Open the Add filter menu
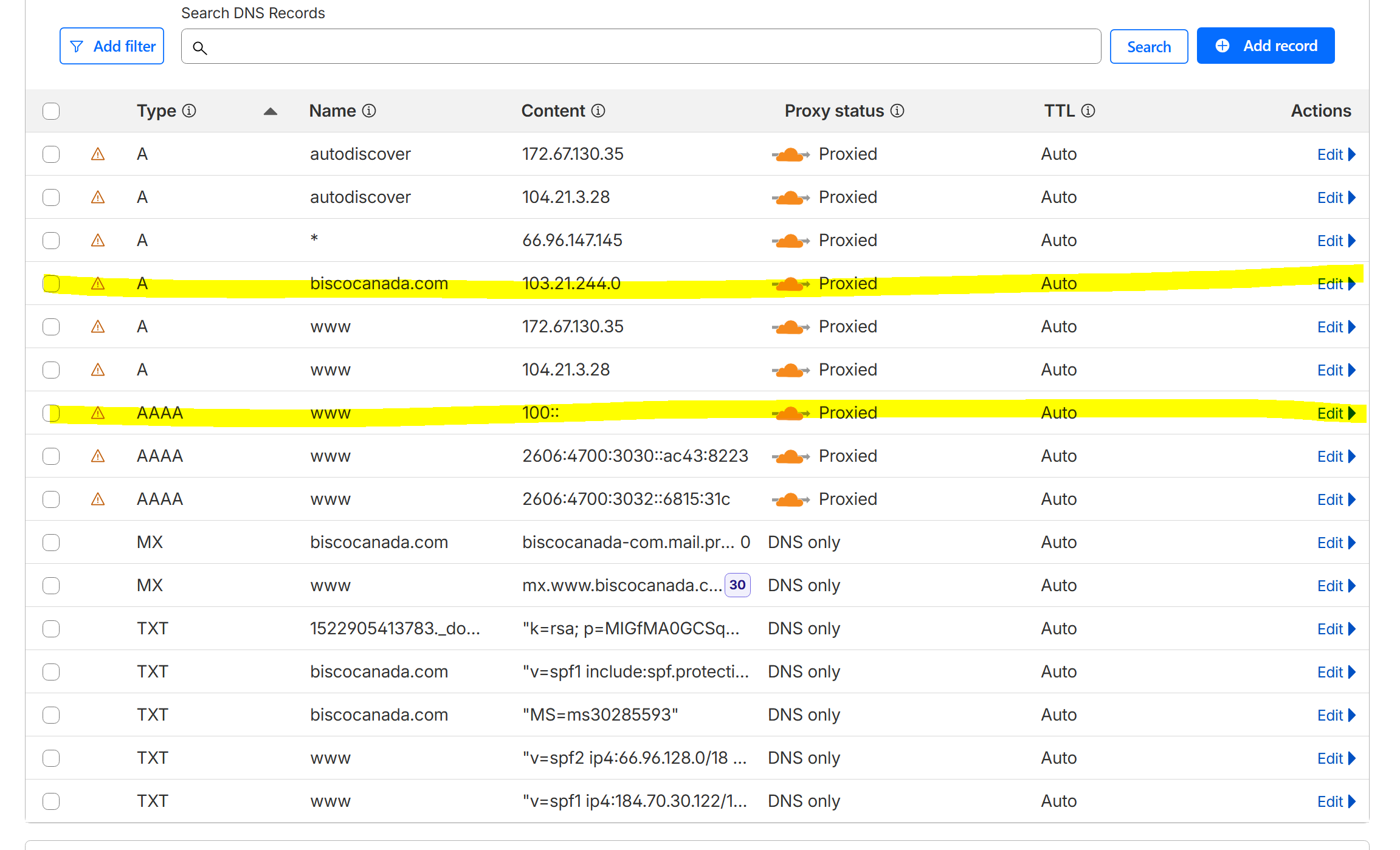This screenshot has width=1400, height=850. tap(112, 46)
